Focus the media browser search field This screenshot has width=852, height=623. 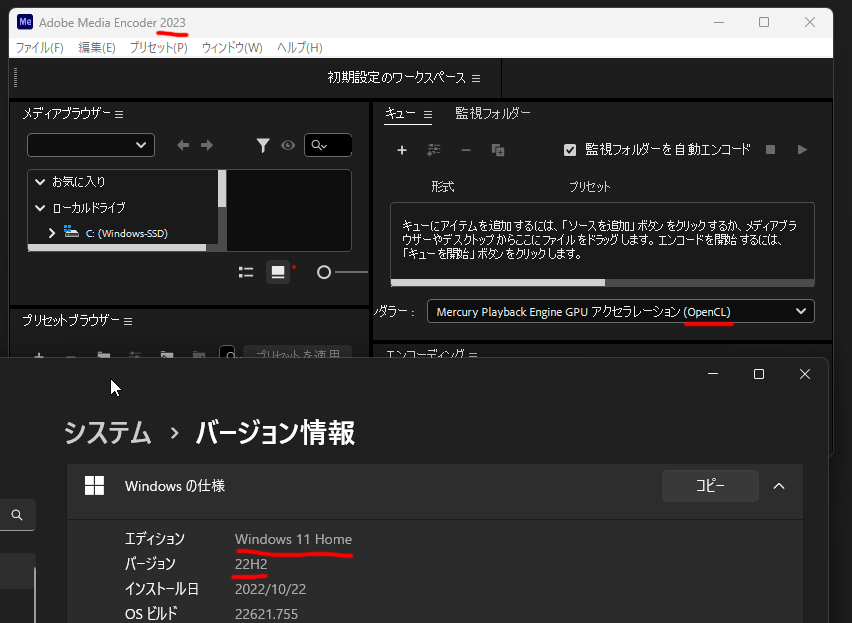[x=328, y=145]
